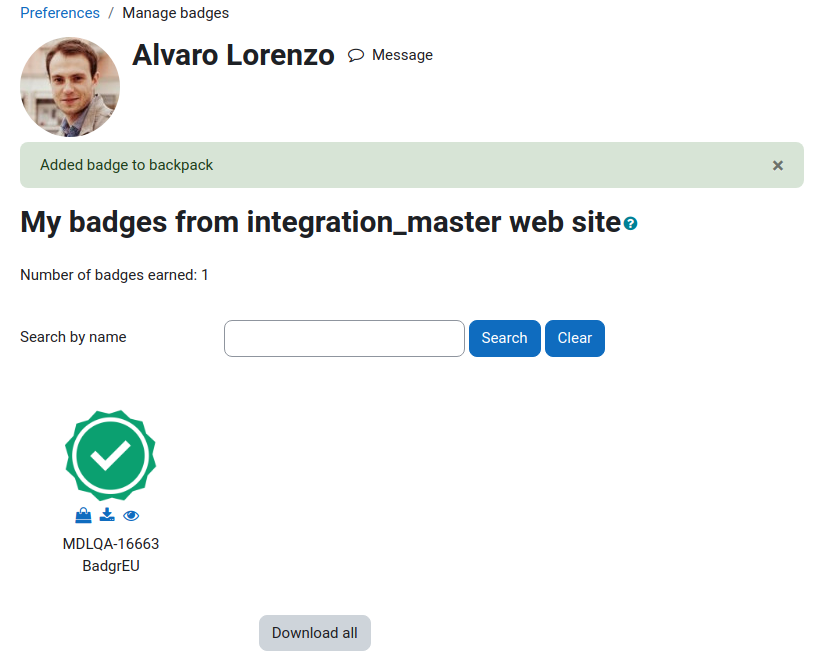Click the Message speech bubble icon
This screenshot has height=655, width=821.
pos(356,55)
